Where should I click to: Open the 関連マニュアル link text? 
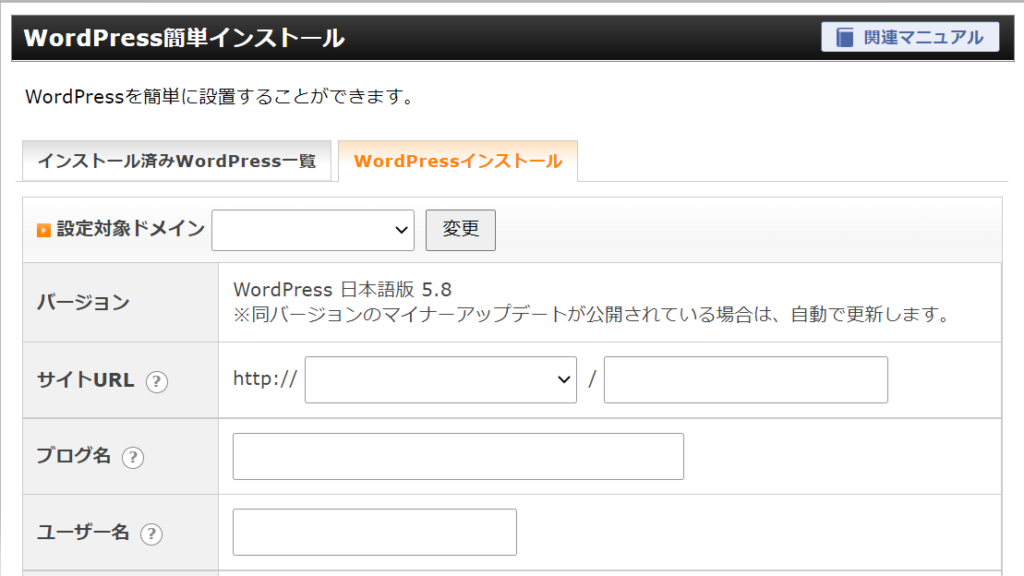(x=923, y=38)
